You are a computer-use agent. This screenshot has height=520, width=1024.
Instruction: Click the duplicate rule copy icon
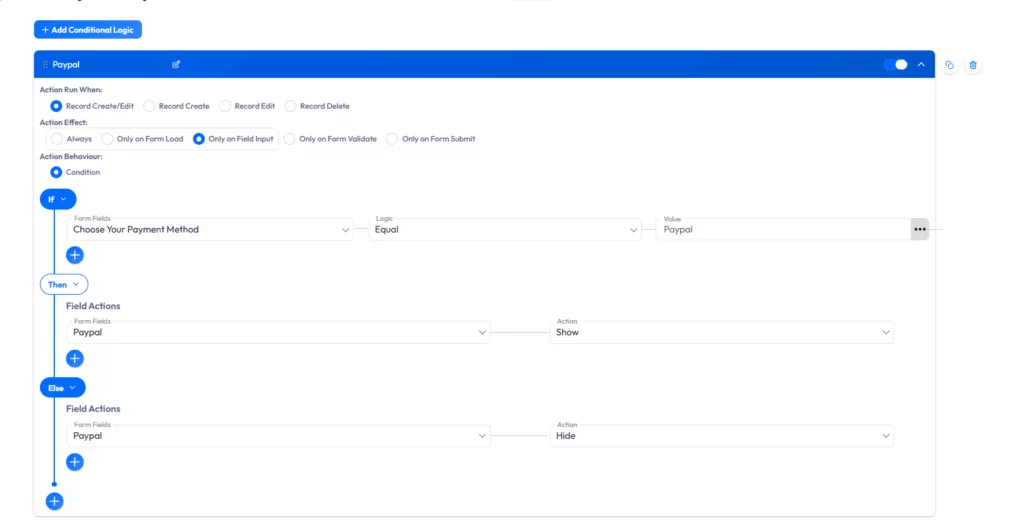949,65
